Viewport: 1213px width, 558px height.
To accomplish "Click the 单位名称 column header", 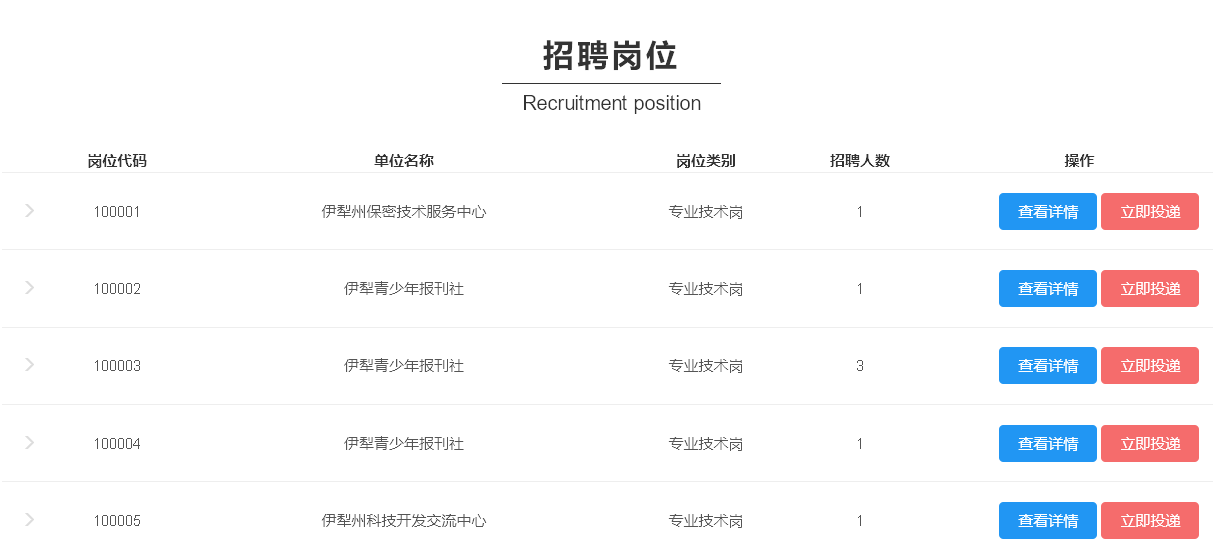I will click(404, 161).
